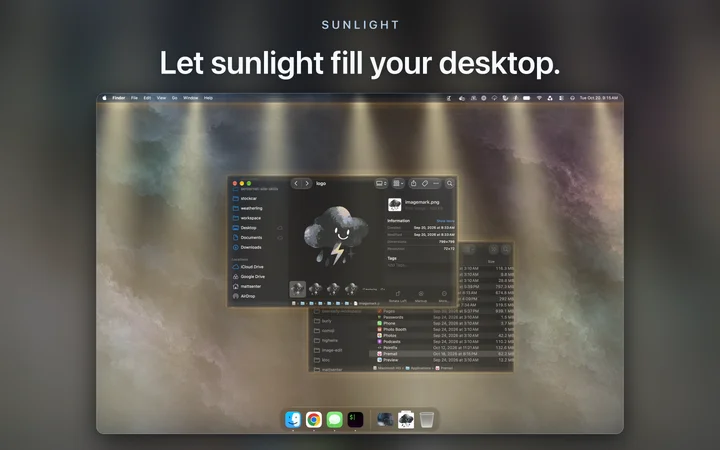Screen dimensions: 720x450
Task: Go back in logo Finder window
Action: [x=296, y=183]
